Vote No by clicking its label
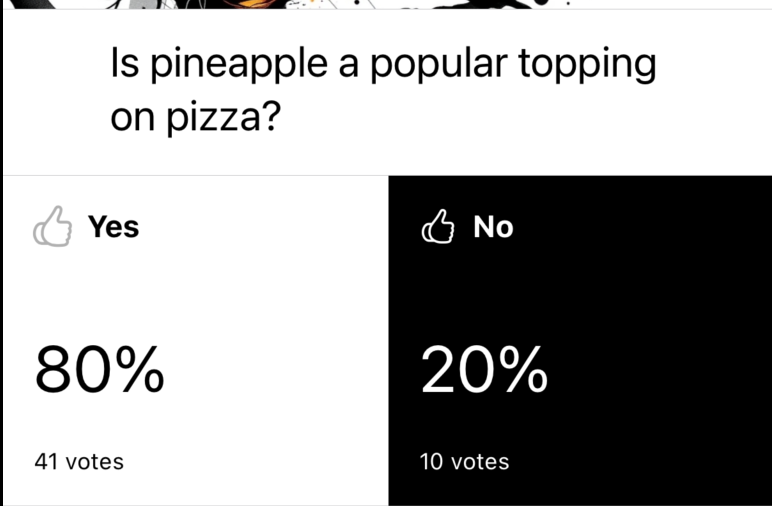This screenshot has height=506, width=772. pos(493,228)
